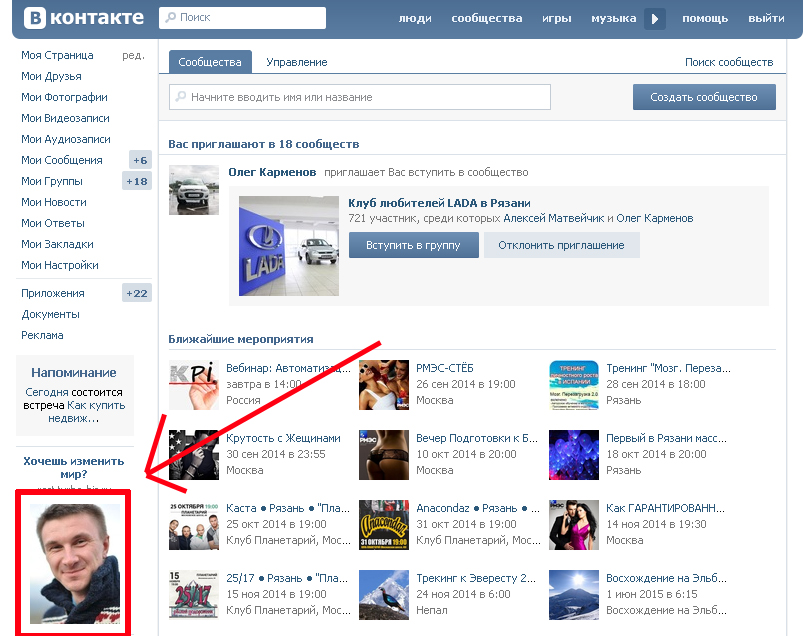The height and width of the screenshot is (636, 810).
Task: Open Приложения in sidebar
Action: (53, 293)
